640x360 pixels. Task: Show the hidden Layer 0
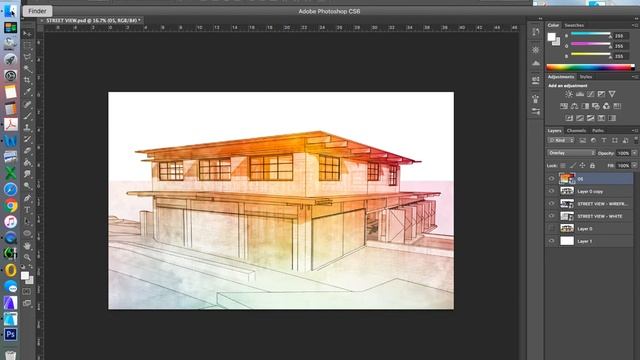[551, 229]
